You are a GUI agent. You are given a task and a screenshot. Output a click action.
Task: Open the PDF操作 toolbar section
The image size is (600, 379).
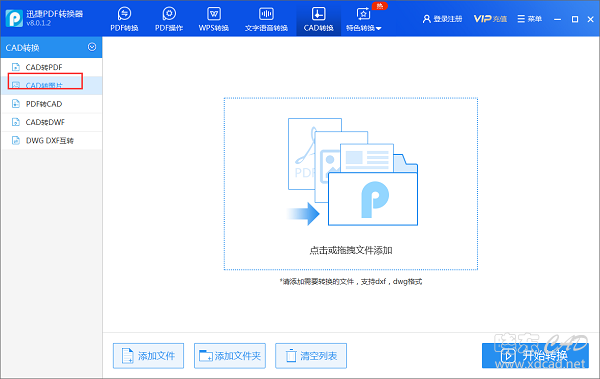pos(169,19)
